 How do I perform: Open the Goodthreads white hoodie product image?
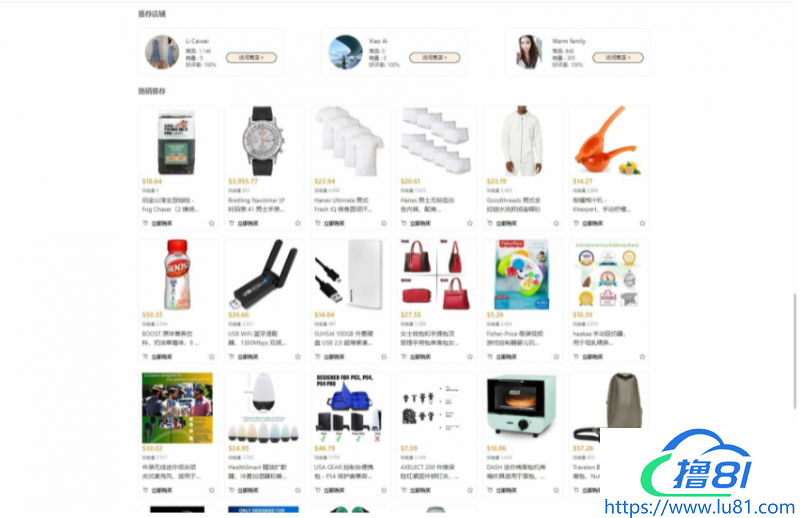tap(522, 141)
